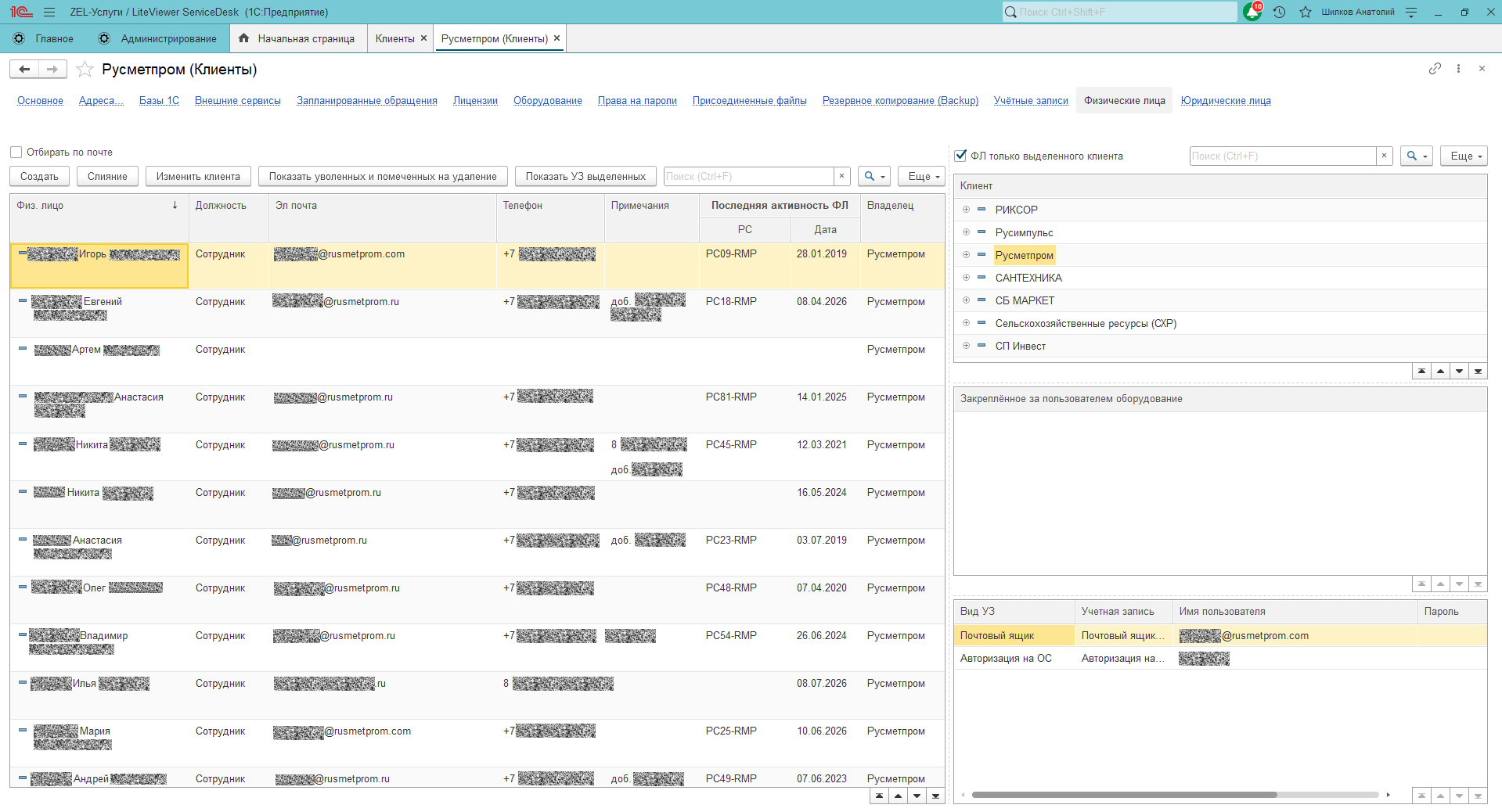
Task: Open the Еще menu in persons toolbar
Action: pyautogui.click(x=921, y=176)
